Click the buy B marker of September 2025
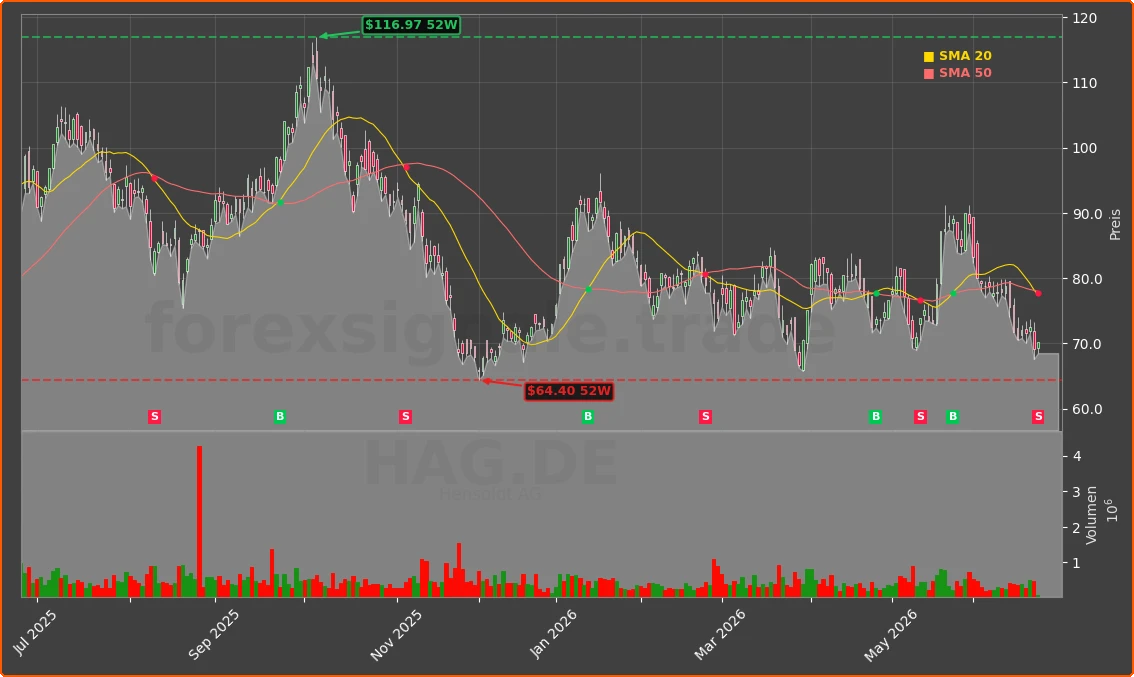The image size is (1134, 677). [280, 417]
